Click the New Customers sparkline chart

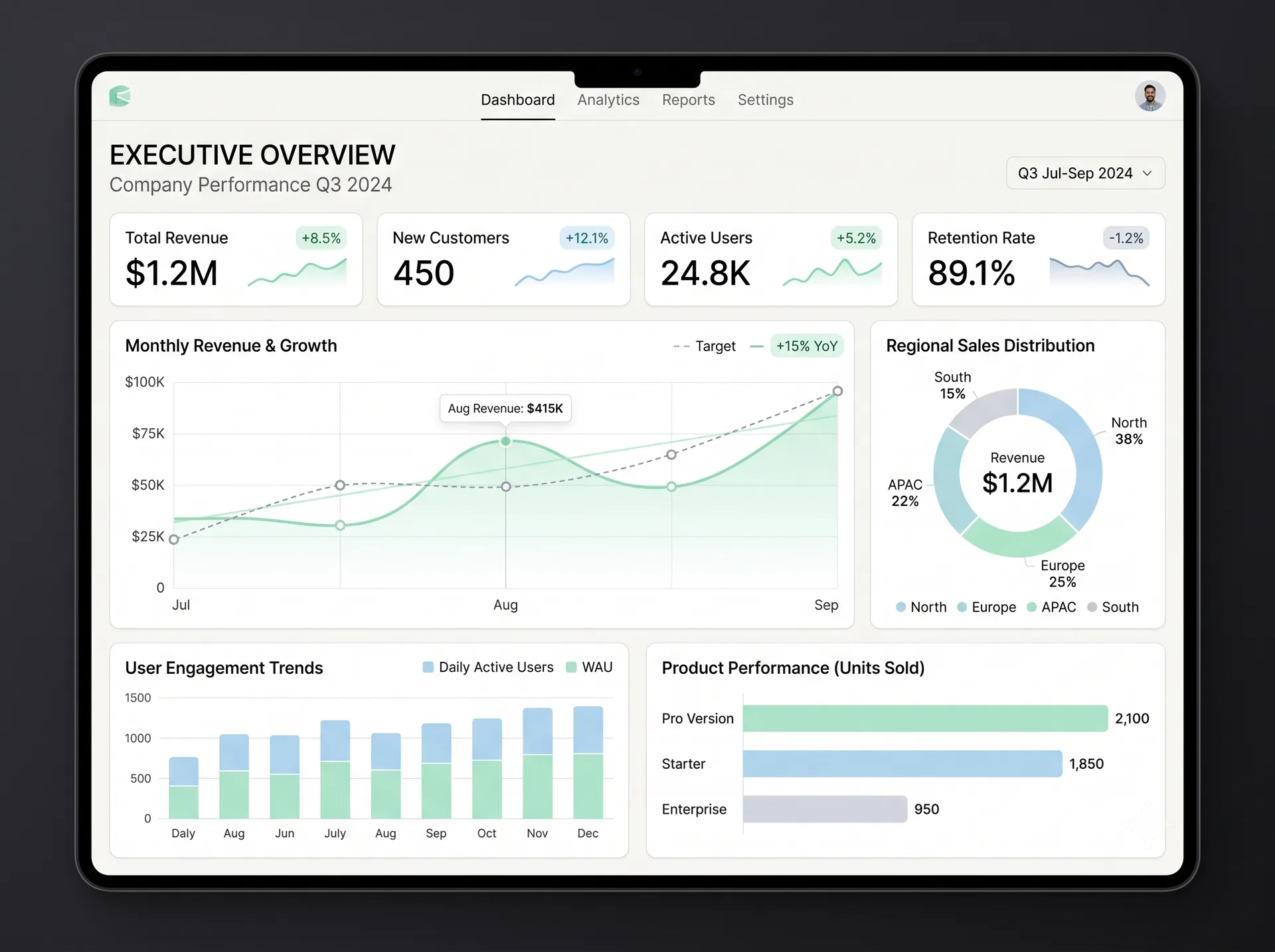coord(564,273)
